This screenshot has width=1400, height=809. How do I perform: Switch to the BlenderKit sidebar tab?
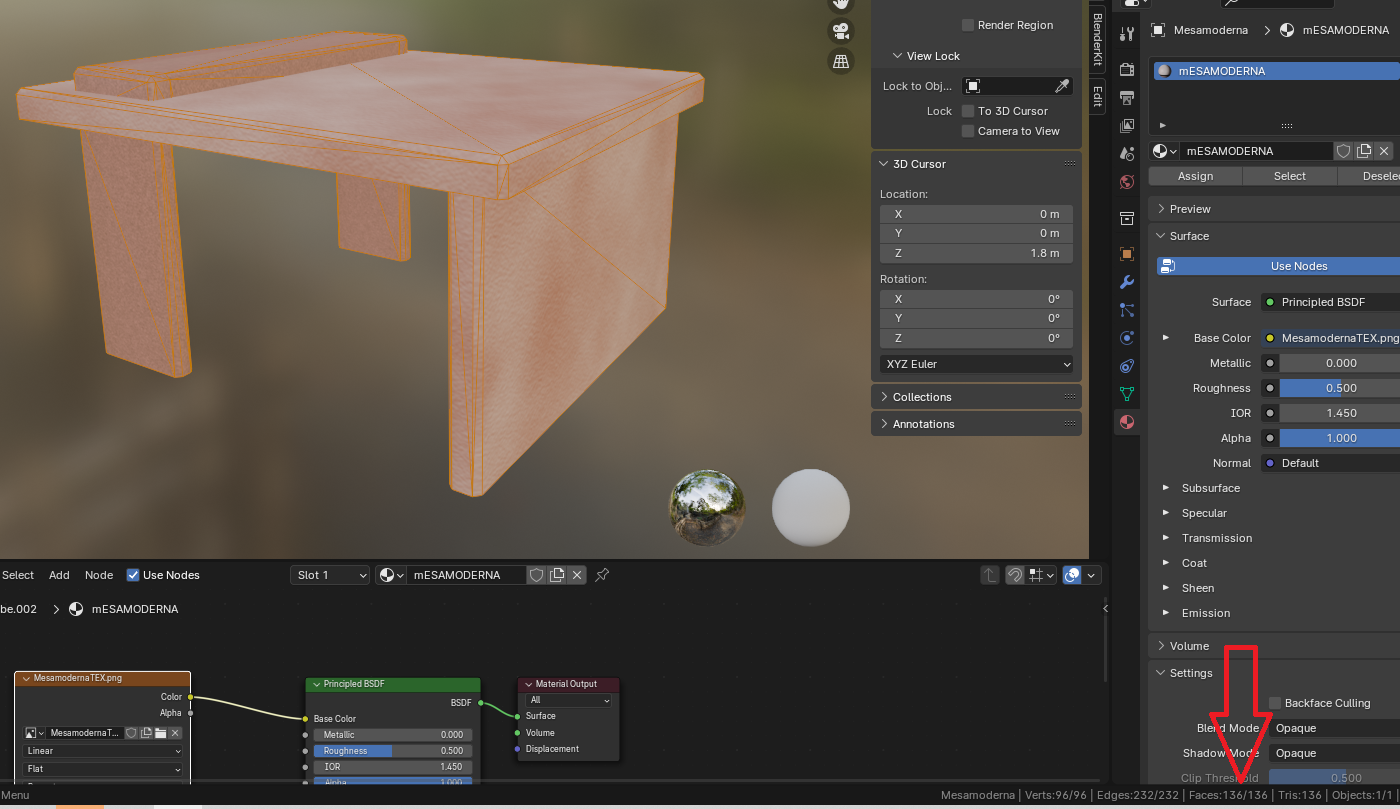pyautogui.click(x=1097, y=40)
